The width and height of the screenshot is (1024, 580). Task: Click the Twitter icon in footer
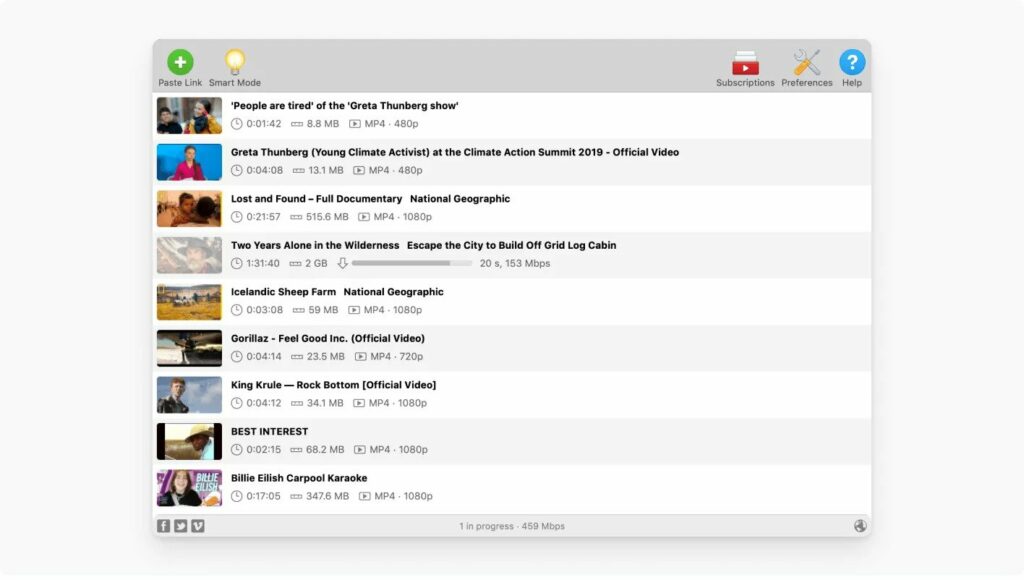click(x=181, y=526)
